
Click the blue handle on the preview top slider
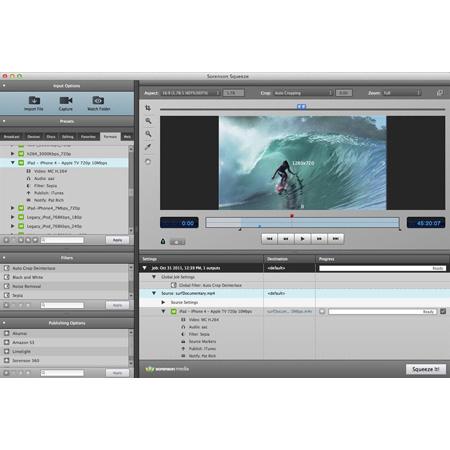coord(301,106)
